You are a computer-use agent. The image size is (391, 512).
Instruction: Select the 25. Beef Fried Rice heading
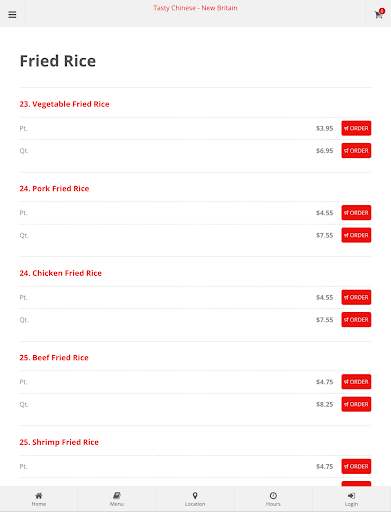coord(54,358)
